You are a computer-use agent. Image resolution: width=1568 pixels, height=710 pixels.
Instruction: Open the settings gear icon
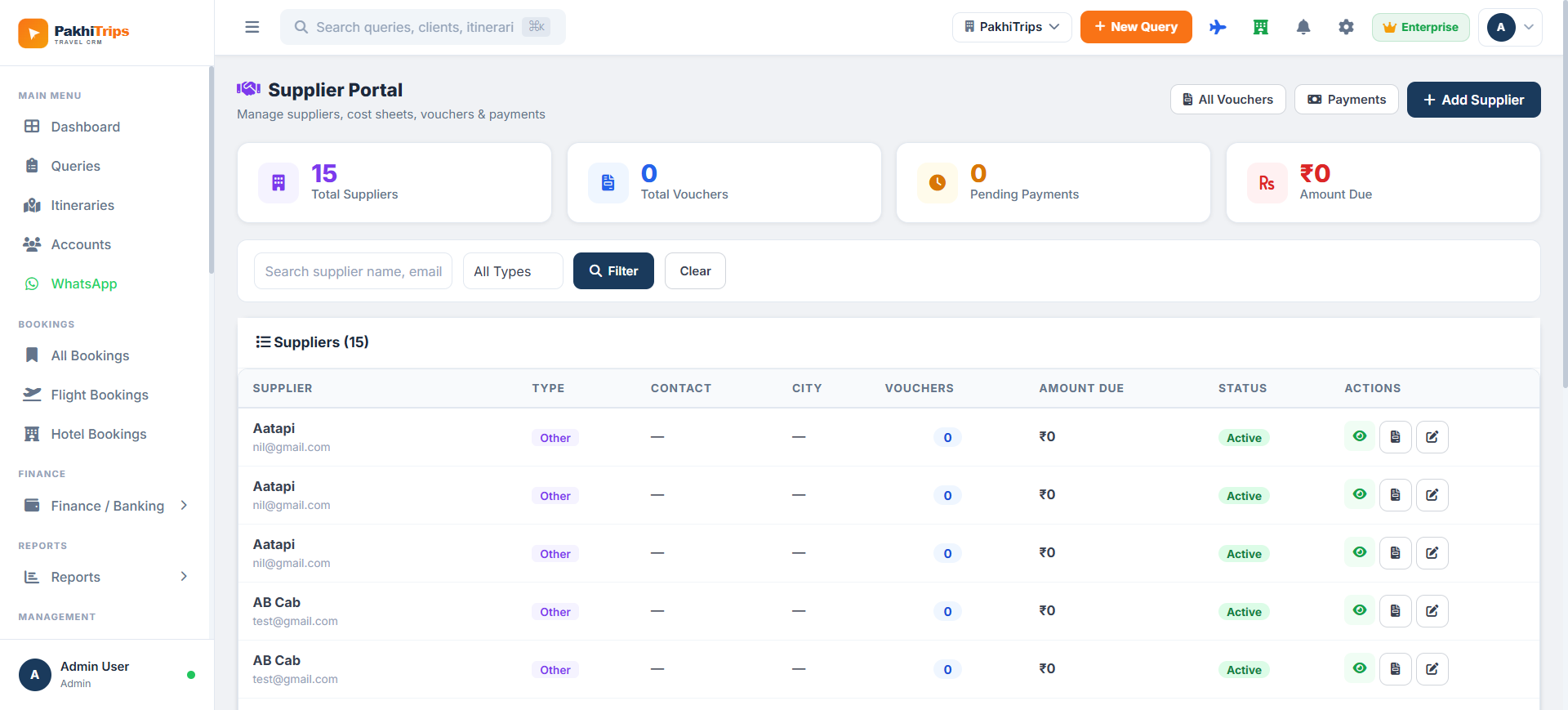[x=1346, y=27]
